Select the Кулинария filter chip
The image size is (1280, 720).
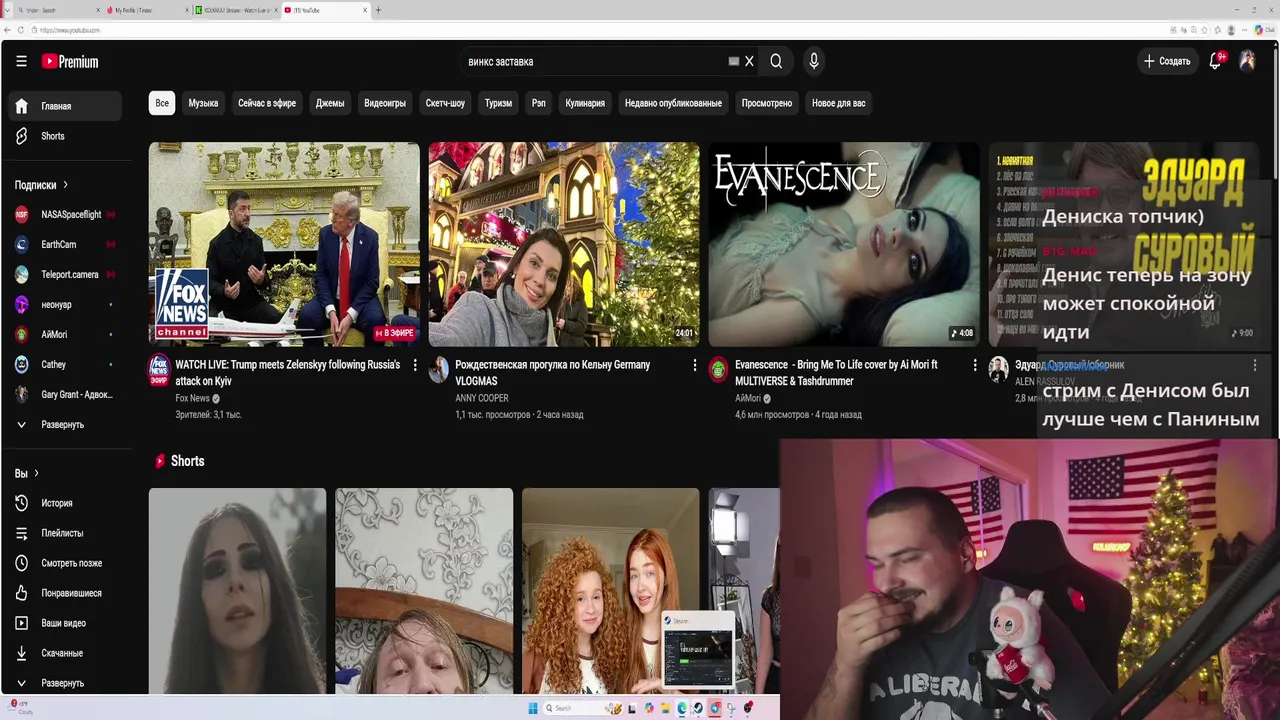[585, 103]
